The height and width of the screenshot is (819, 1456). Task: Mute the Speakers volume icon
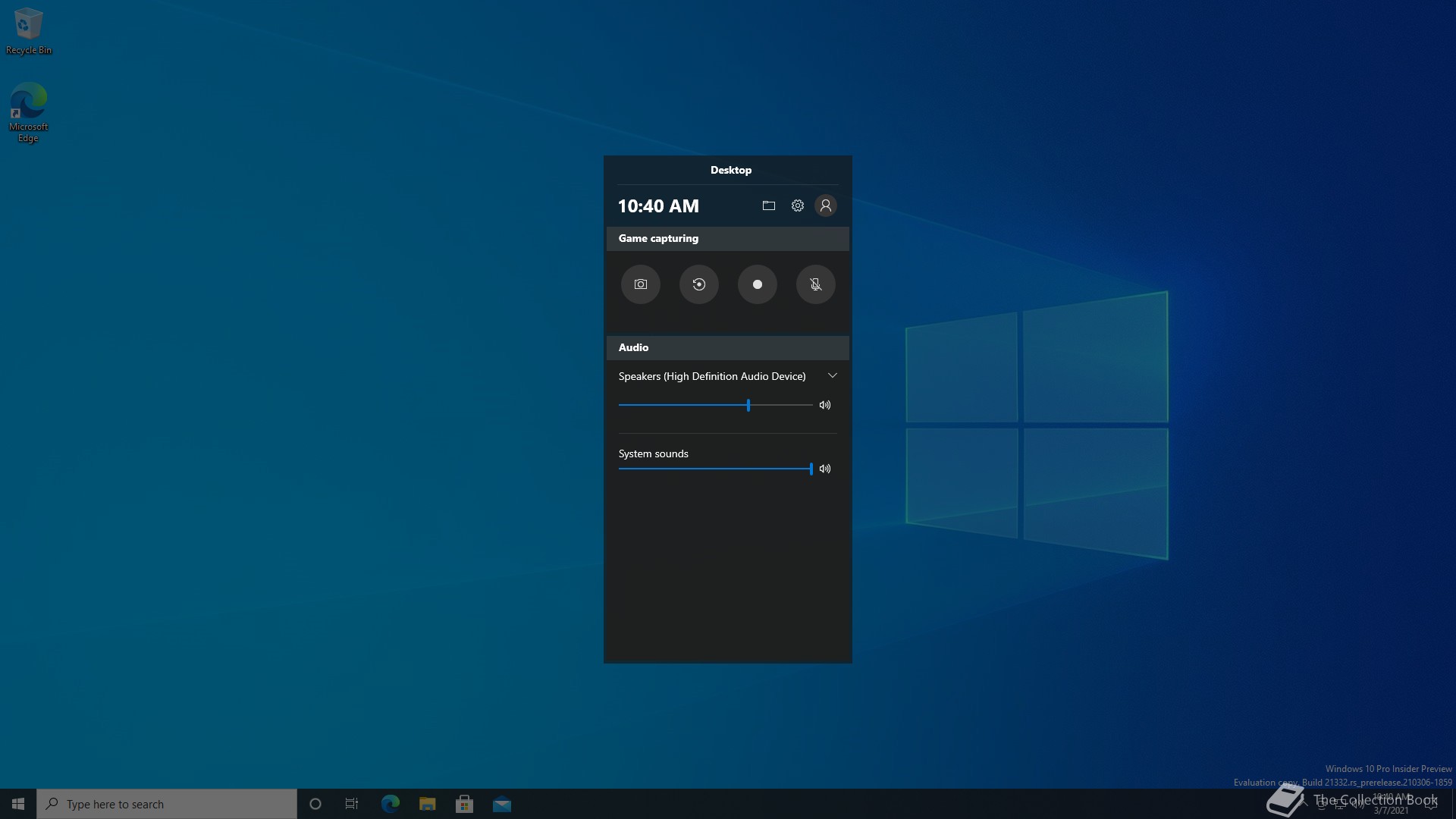click(x=825, y=405)
